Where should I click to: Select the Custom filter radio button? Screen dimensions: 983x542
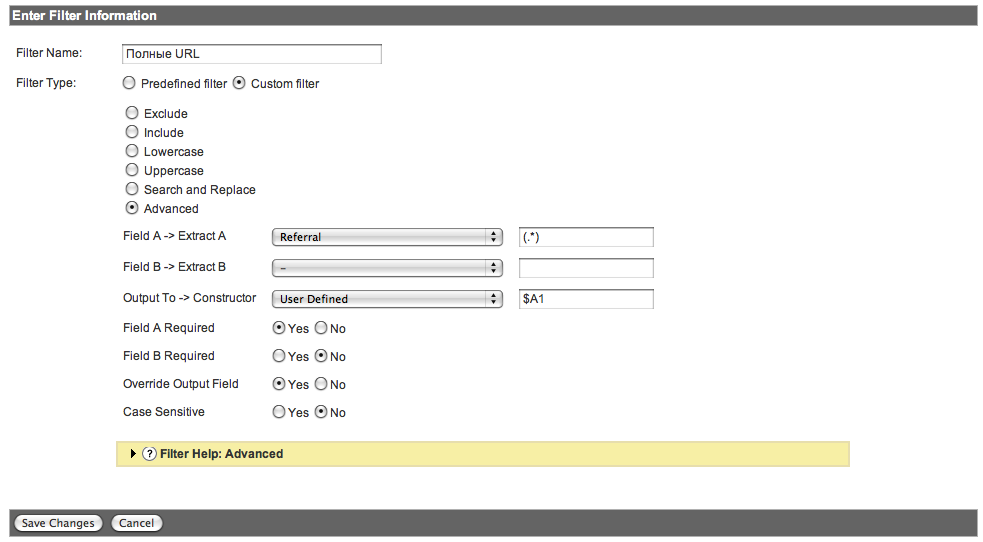tap(239, 83)
